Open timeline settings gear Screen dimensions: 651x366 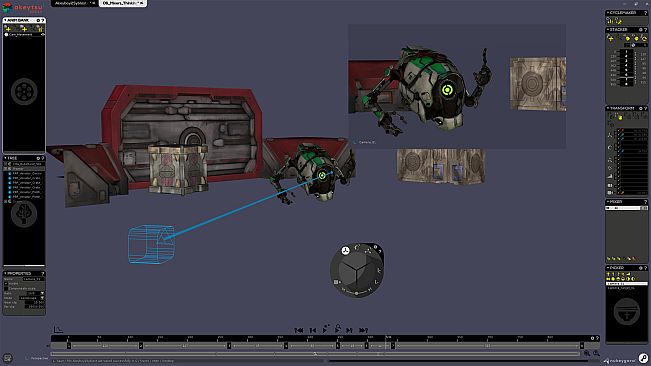(592, 338)
